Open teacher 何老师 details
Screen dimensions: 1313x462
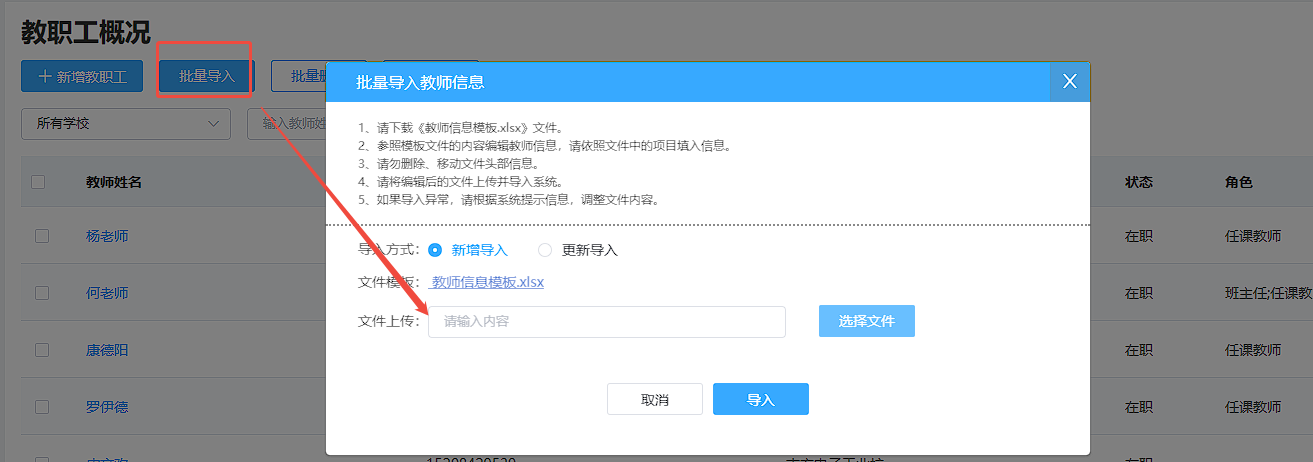[x=107, y=293]
